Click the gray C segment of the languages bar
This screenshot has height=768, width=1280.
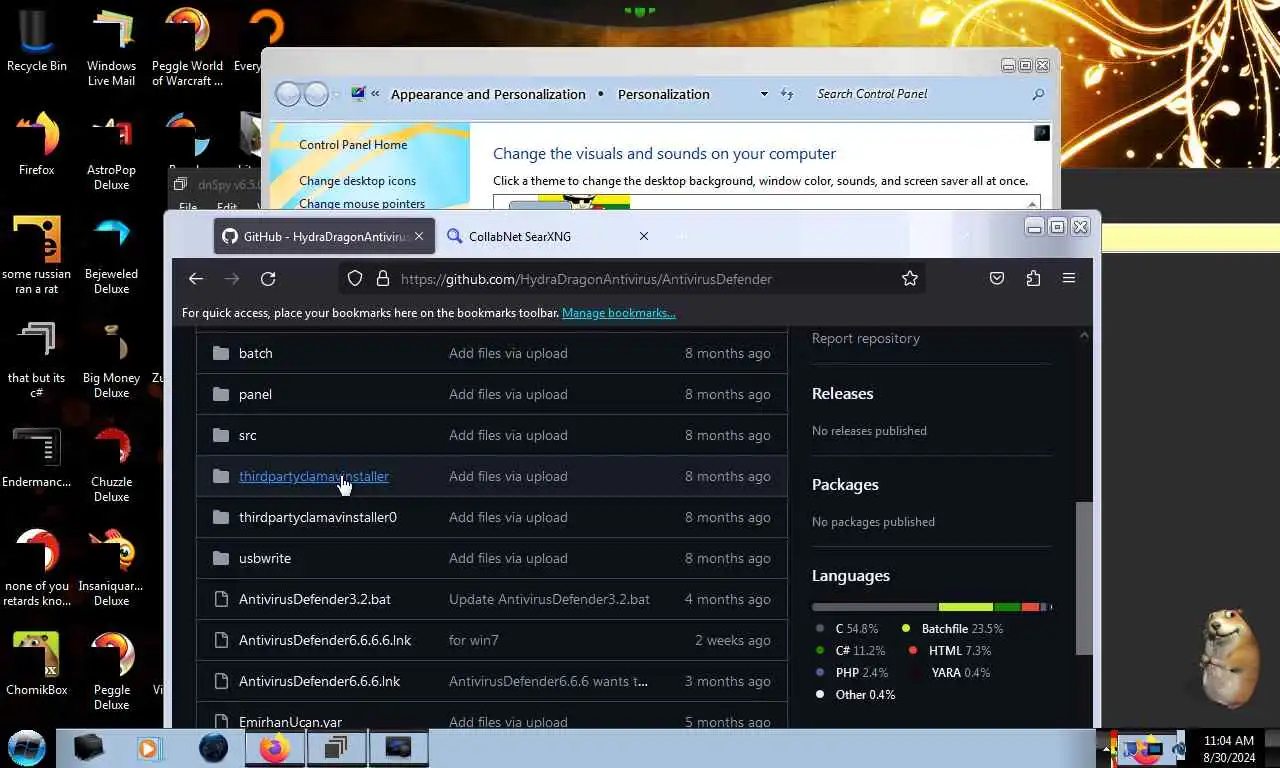click(875, 607)
